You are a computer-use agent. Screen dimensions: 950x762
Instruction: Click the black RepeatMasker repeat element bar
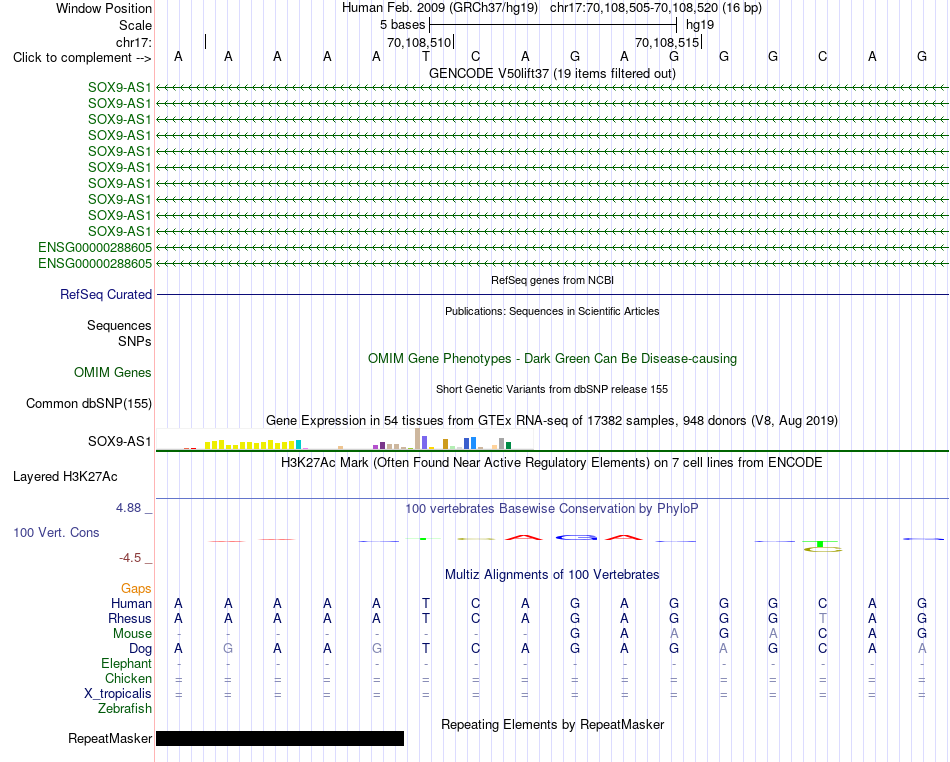[280, 738]
